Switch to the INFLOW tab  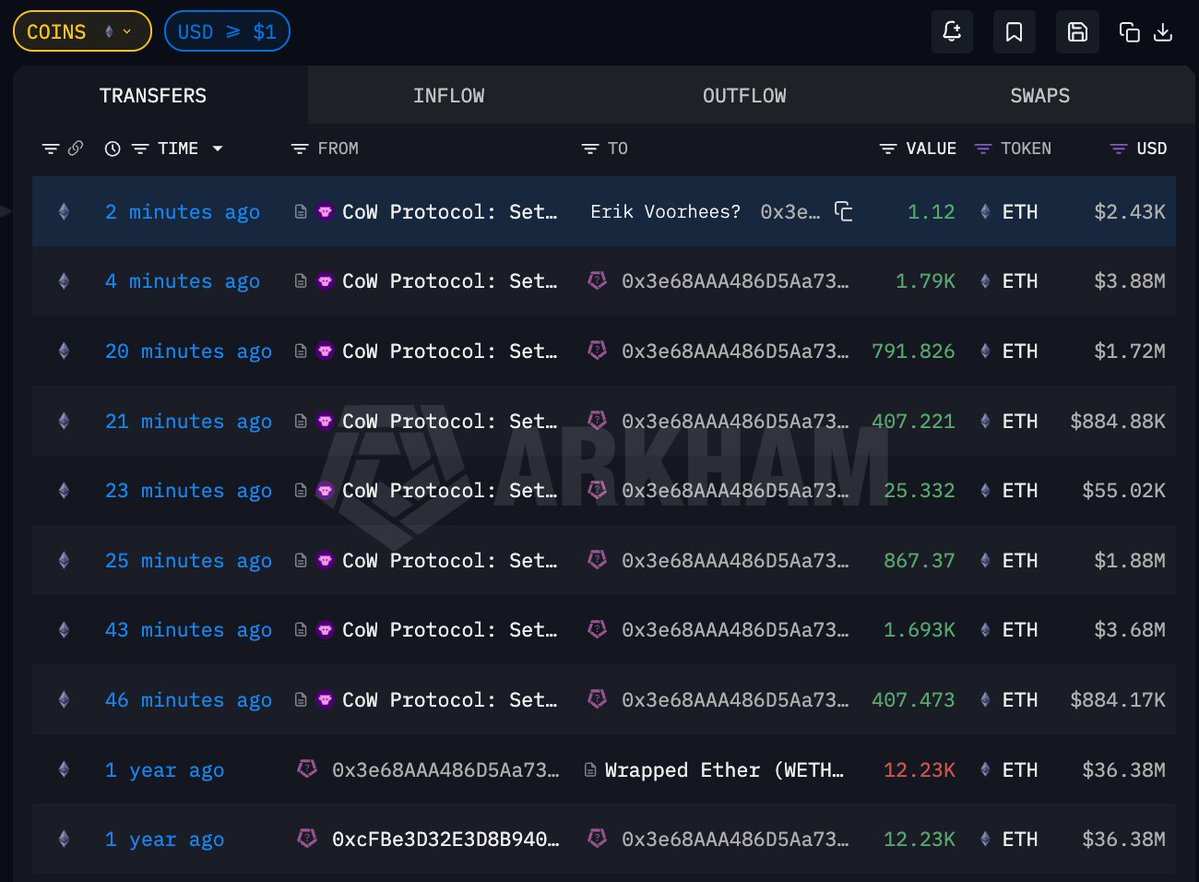[x=448, y=96]
